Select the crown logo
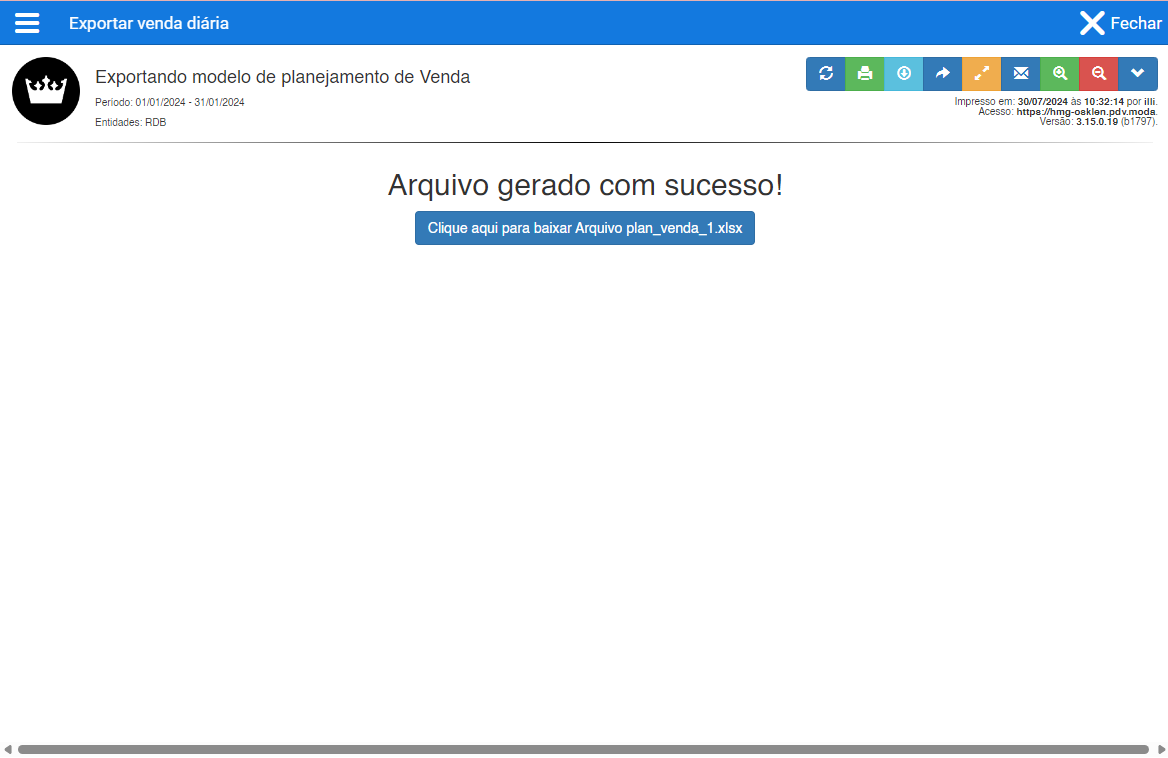The image size is (1168, 758). [45, 90]
